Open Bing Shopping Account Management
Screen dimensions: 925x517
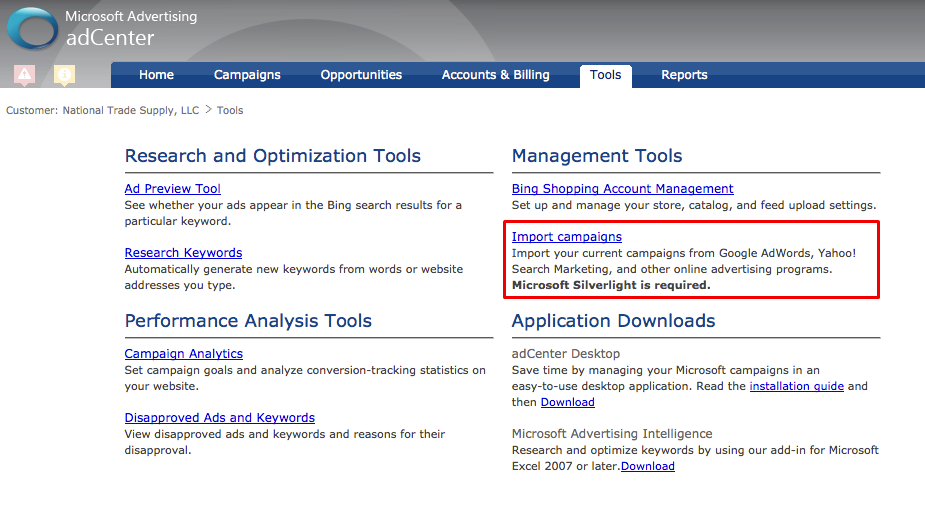pyautogui.click(x=622, y=189)
